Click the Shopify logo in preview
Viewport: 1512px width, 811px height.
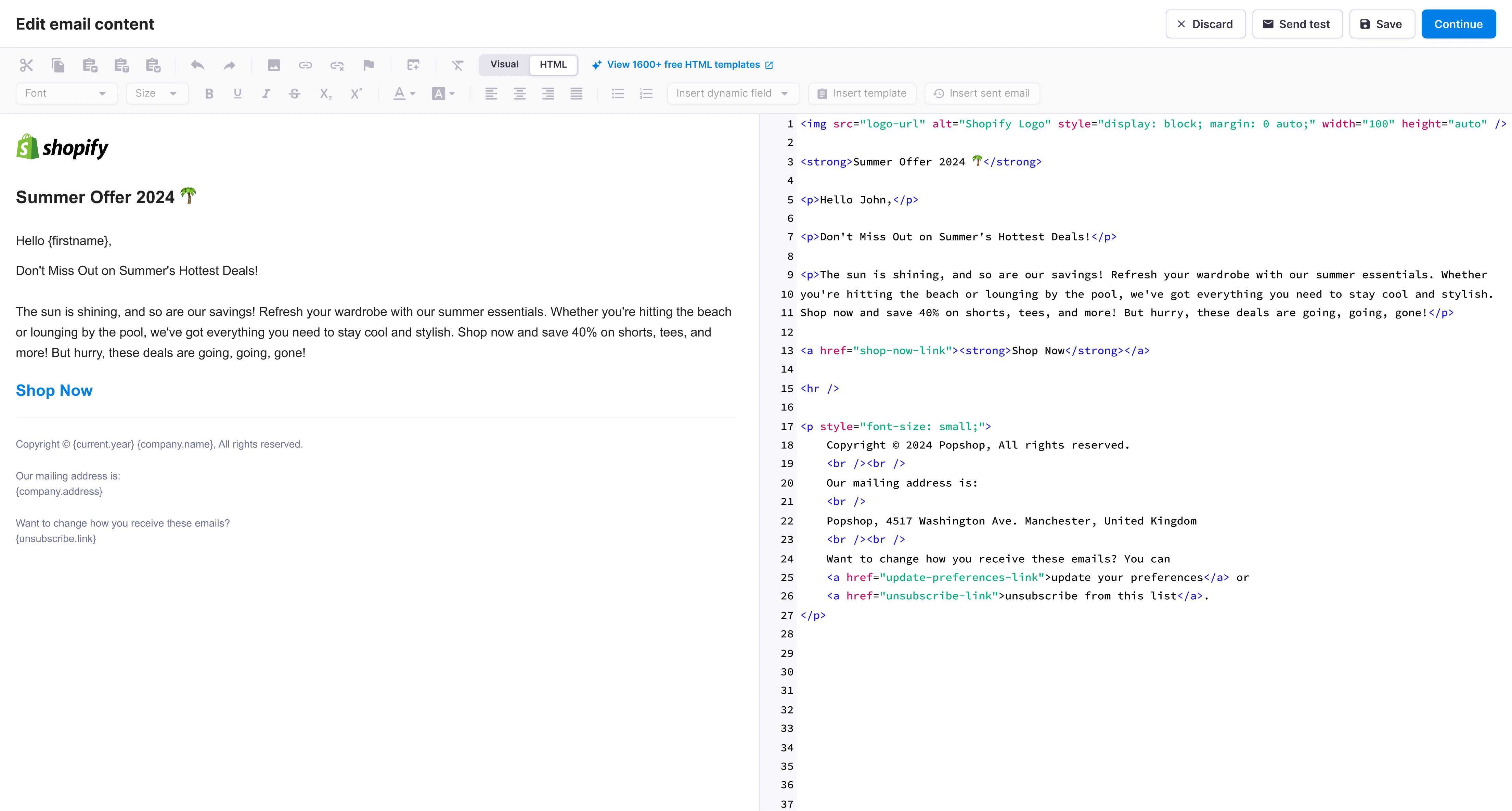pos(62,147)
